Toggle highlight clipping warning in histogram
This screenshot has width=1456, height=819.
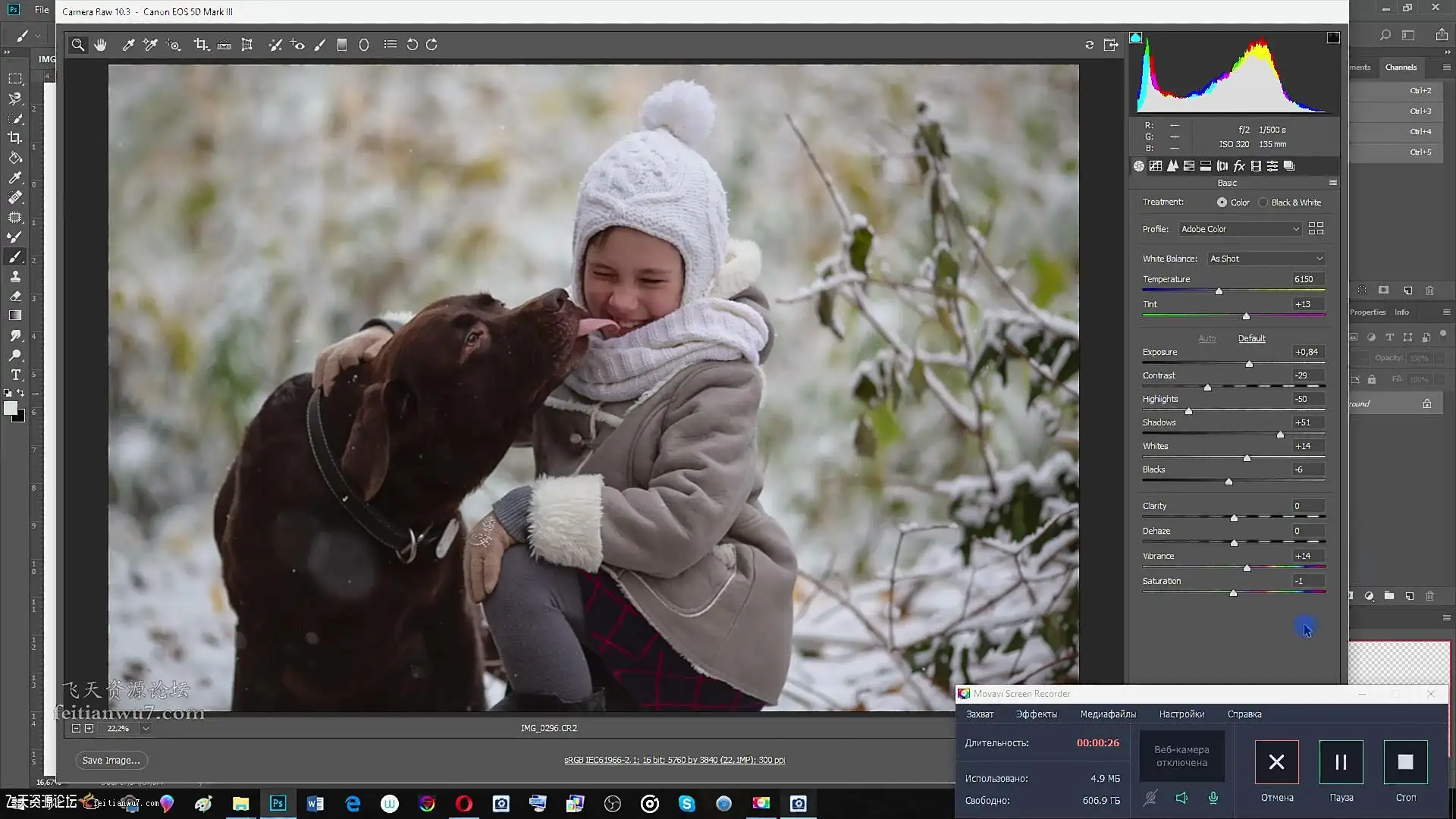[x=1332, y=38]
